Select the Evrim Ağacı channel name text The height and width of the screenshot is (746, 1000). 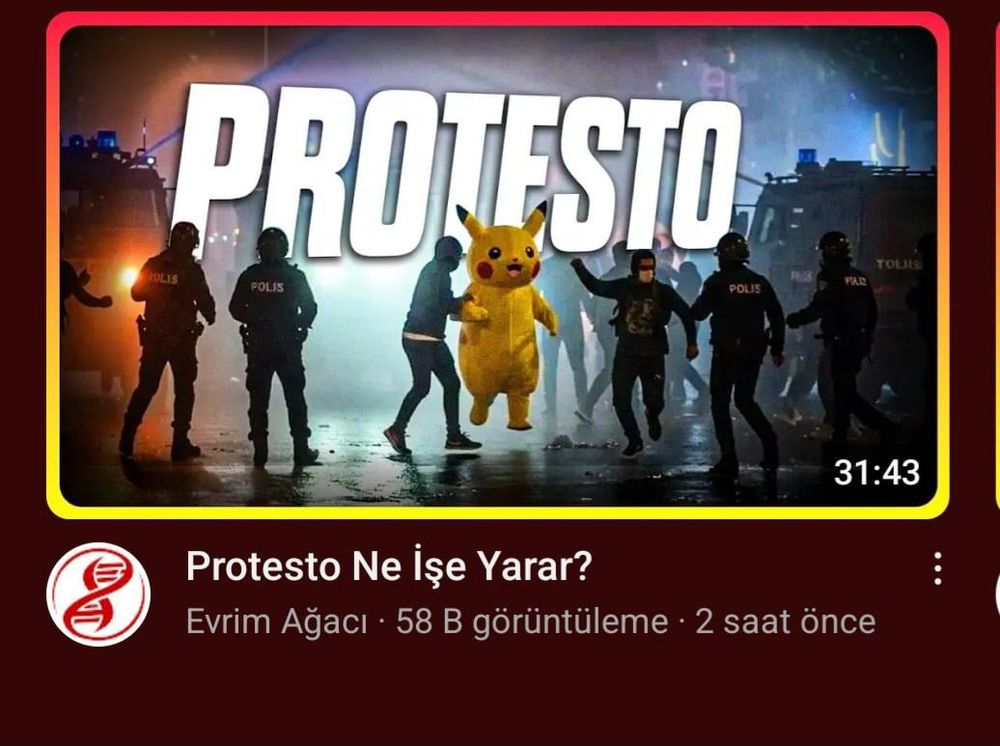(x=277, y=622)
